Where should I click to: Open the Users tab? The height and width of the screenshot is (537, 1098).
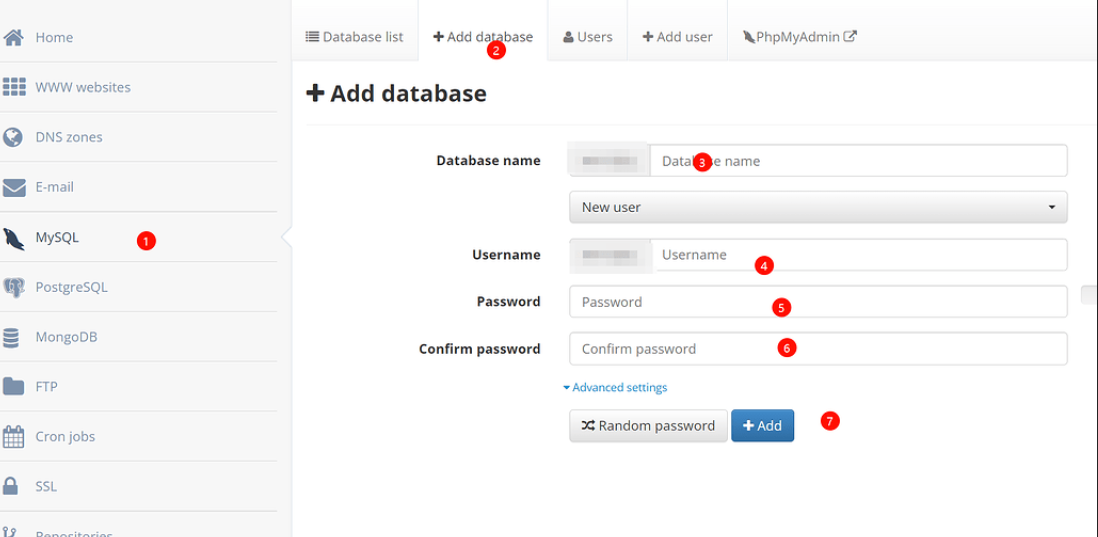[x=588, y=37]
